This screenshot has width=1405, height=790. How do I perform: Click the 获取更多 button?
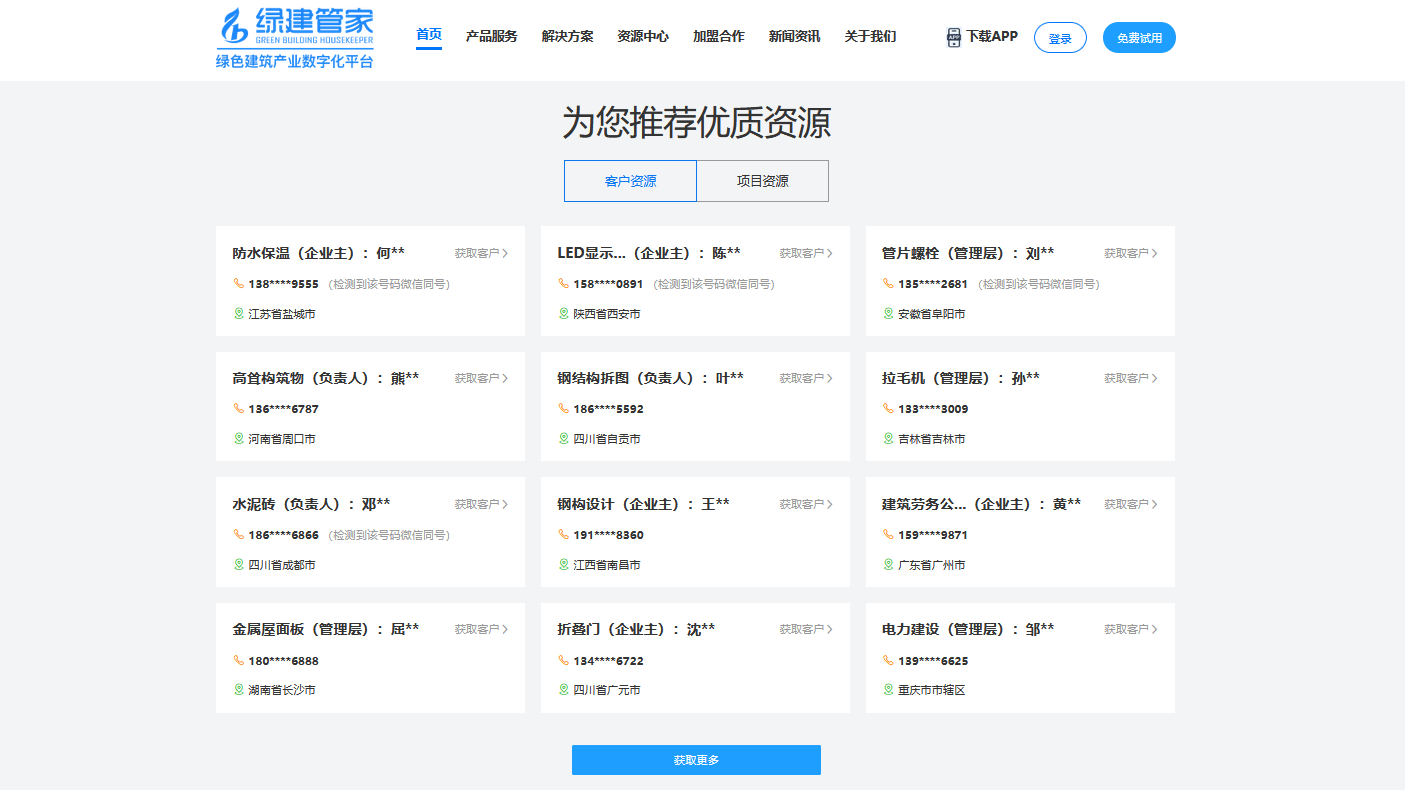[x=696, y=760]
